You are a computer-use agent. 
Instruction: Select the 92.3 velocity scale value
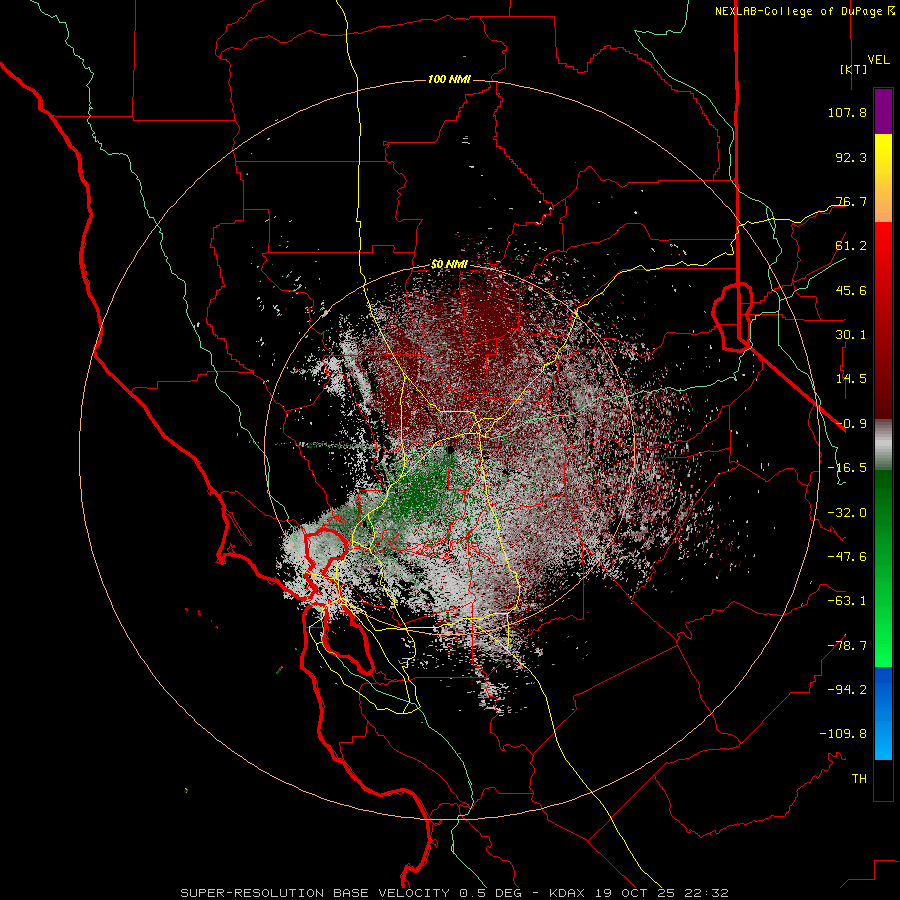(851, 157)
